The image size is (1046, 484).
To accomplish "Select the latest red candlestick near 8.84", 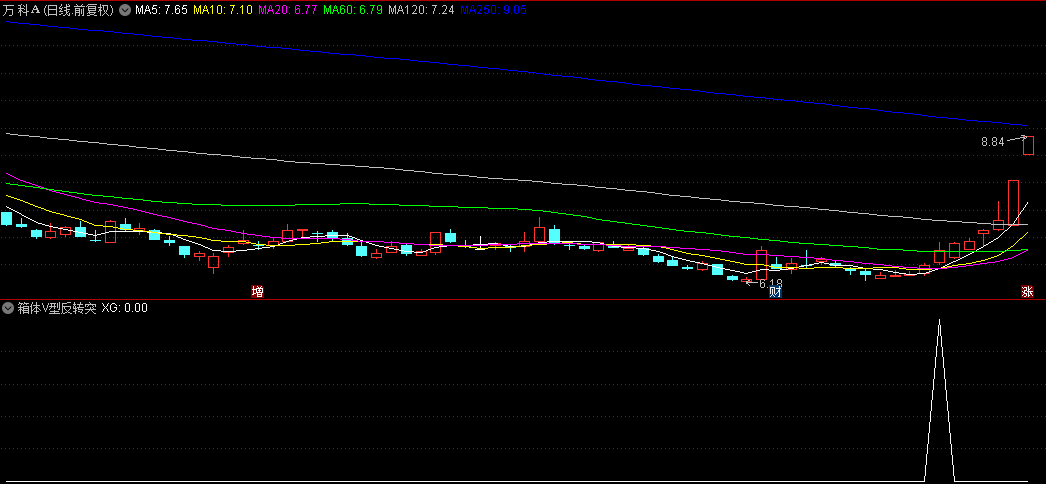I will click(x=1029, y=145).
